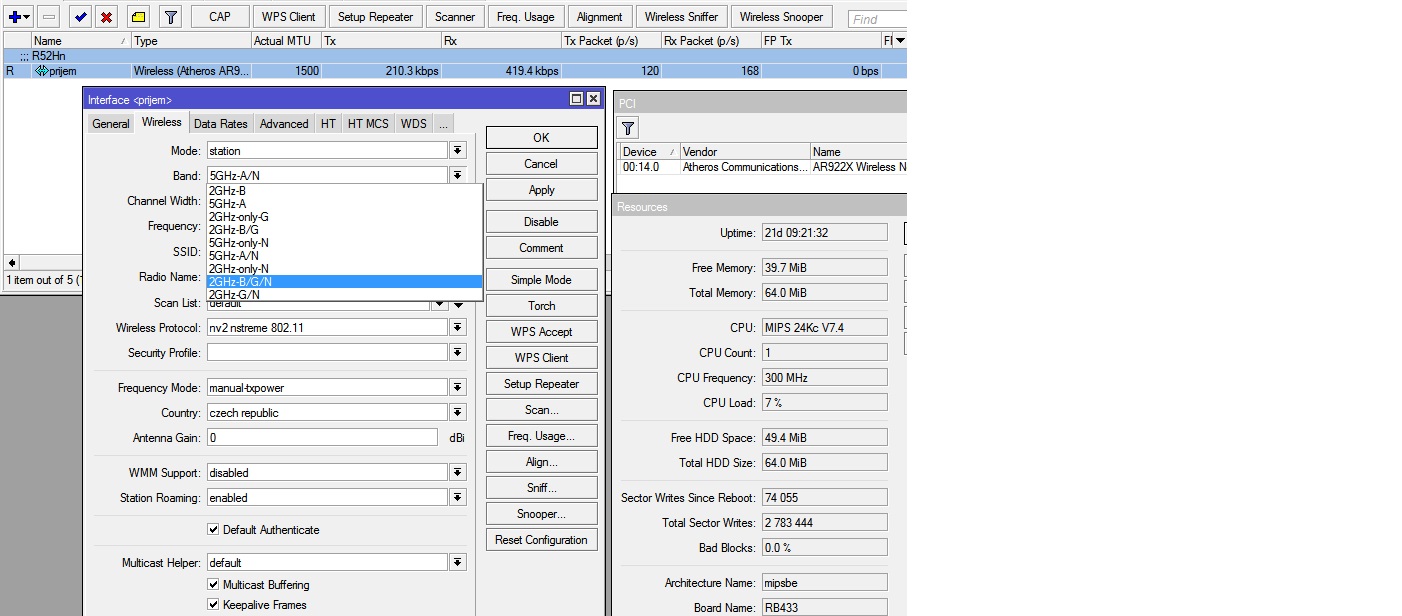Screen dimensions: 1402x616
Task: Open the Mode dropdown arrow
Action: [457, 151]
